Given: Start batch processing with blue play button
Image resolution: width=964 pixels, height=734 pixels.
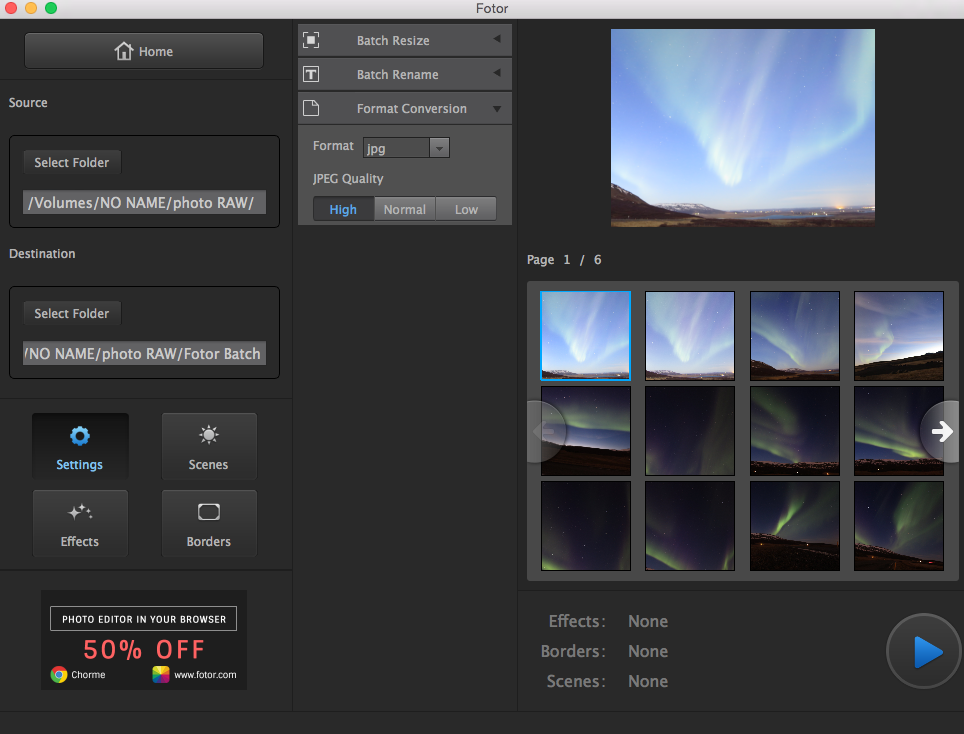Looking at the screenshot, I should click(x=924, y=651).
